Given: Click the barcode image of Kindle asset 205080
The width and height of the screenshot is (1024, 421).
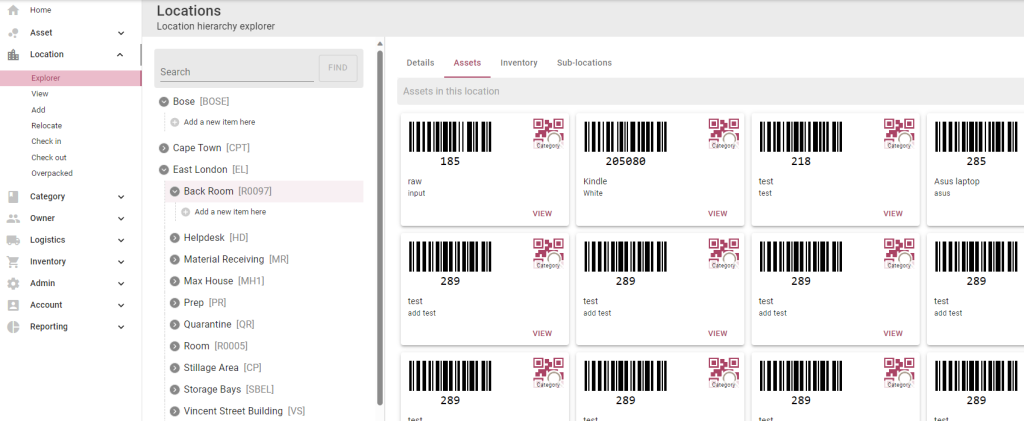Looking at the screenshot, I should [x=626, y=137].
